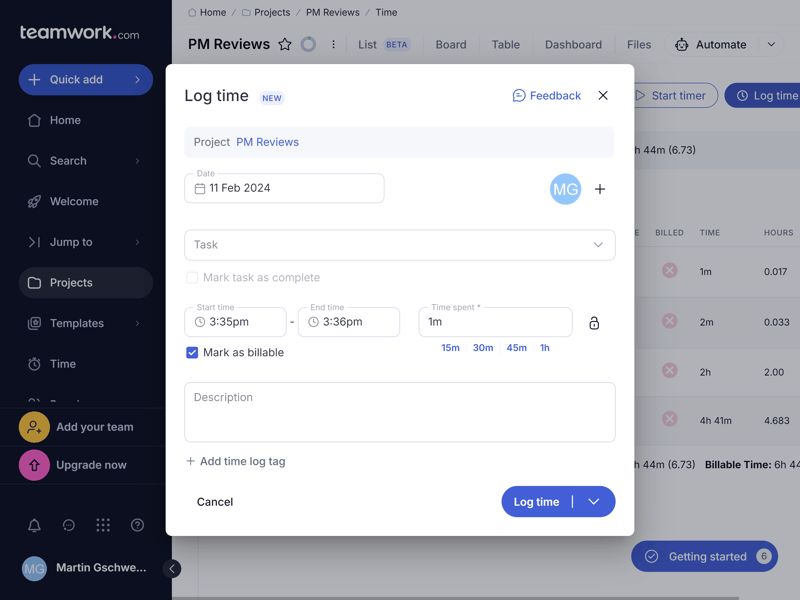Image resolution: width=800 pixels, height=600 pixels.
Task: Open the chat bubble icon
Action: [68, 525]
